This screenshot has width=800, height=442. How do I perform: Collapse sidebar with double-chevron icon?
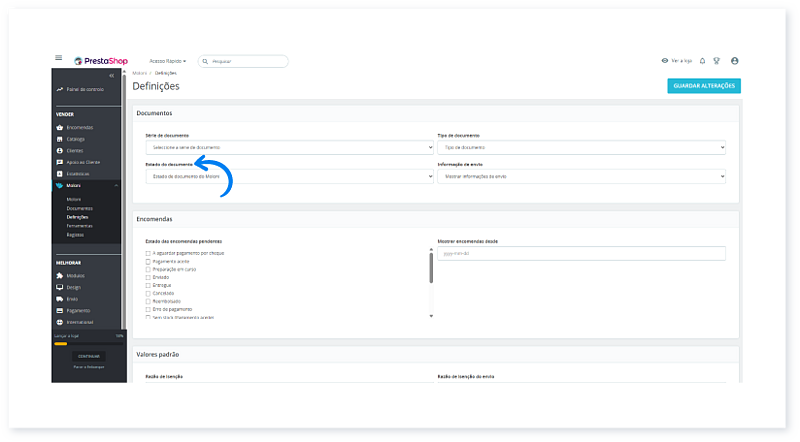(111, 76)
